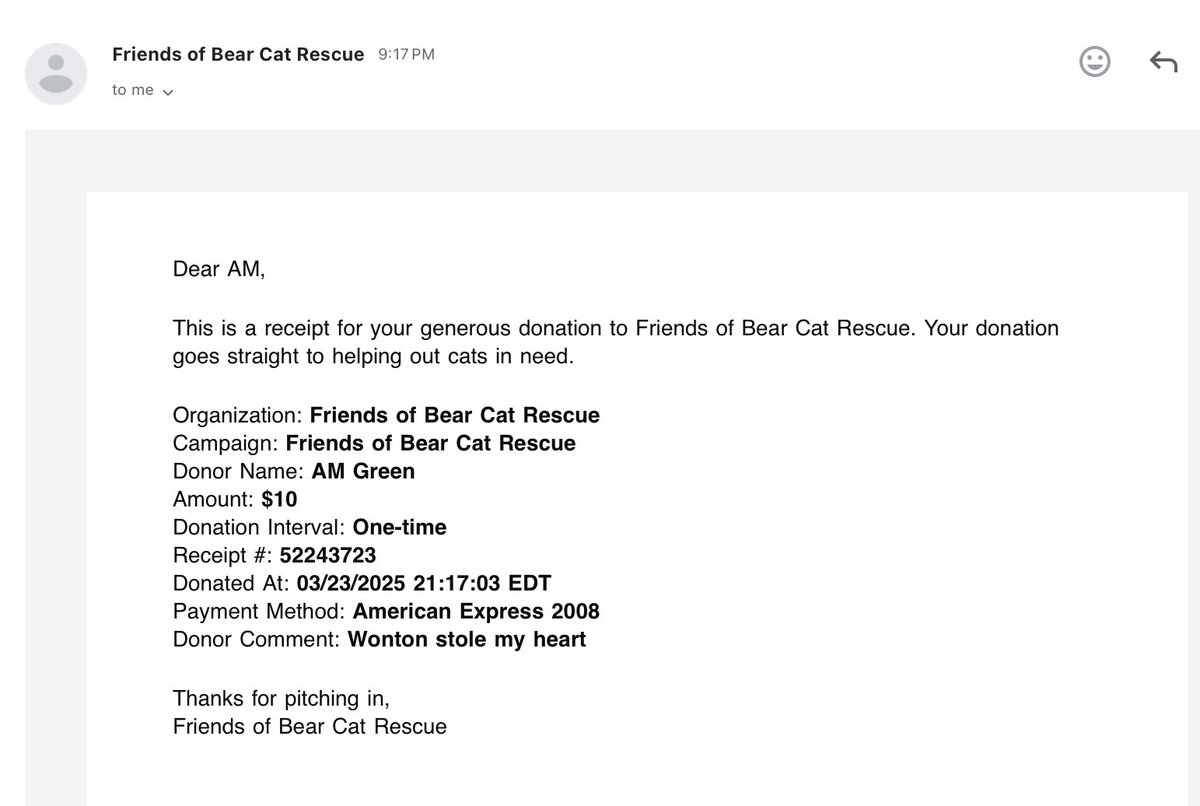
Task: Click the 'One-time' donation interval value
Action: tap(400, 527)
